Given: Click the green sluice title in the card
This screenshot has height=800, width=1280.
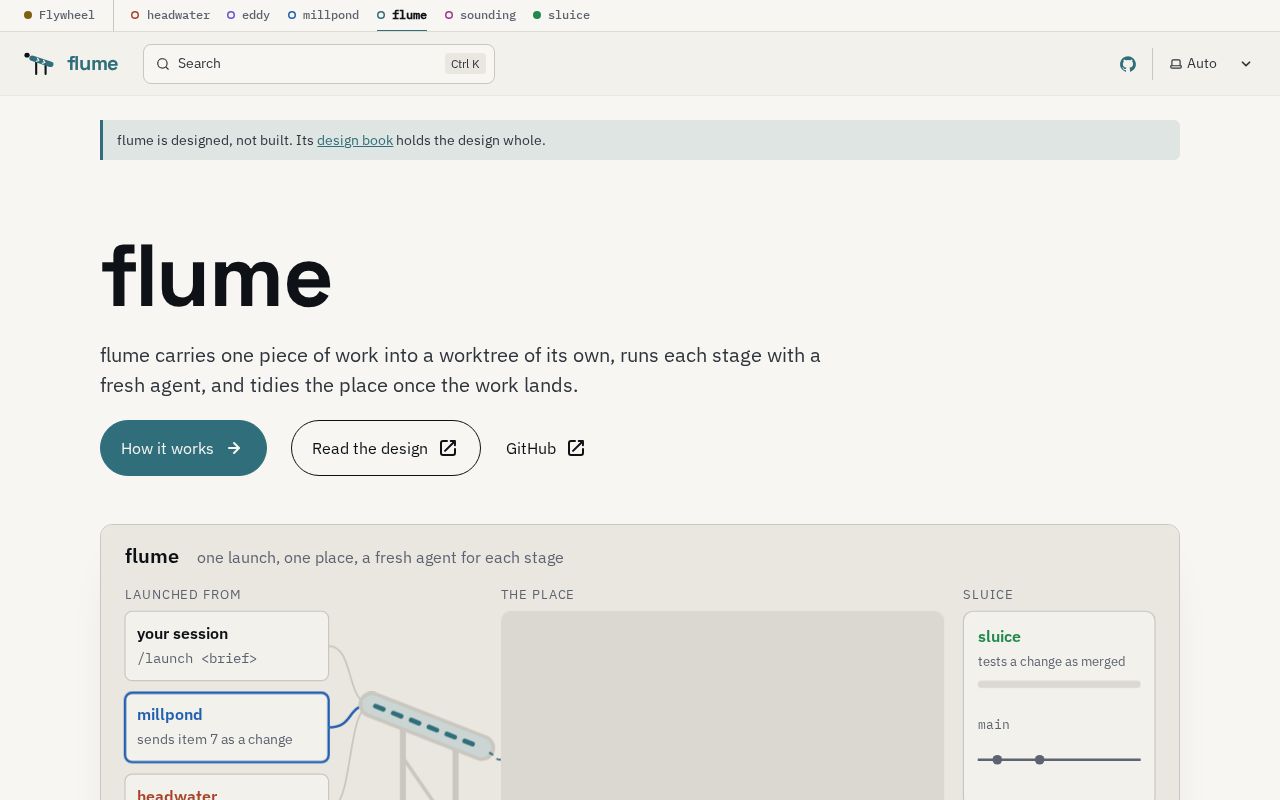Looking at the screenshot, I should coord(999,636).
